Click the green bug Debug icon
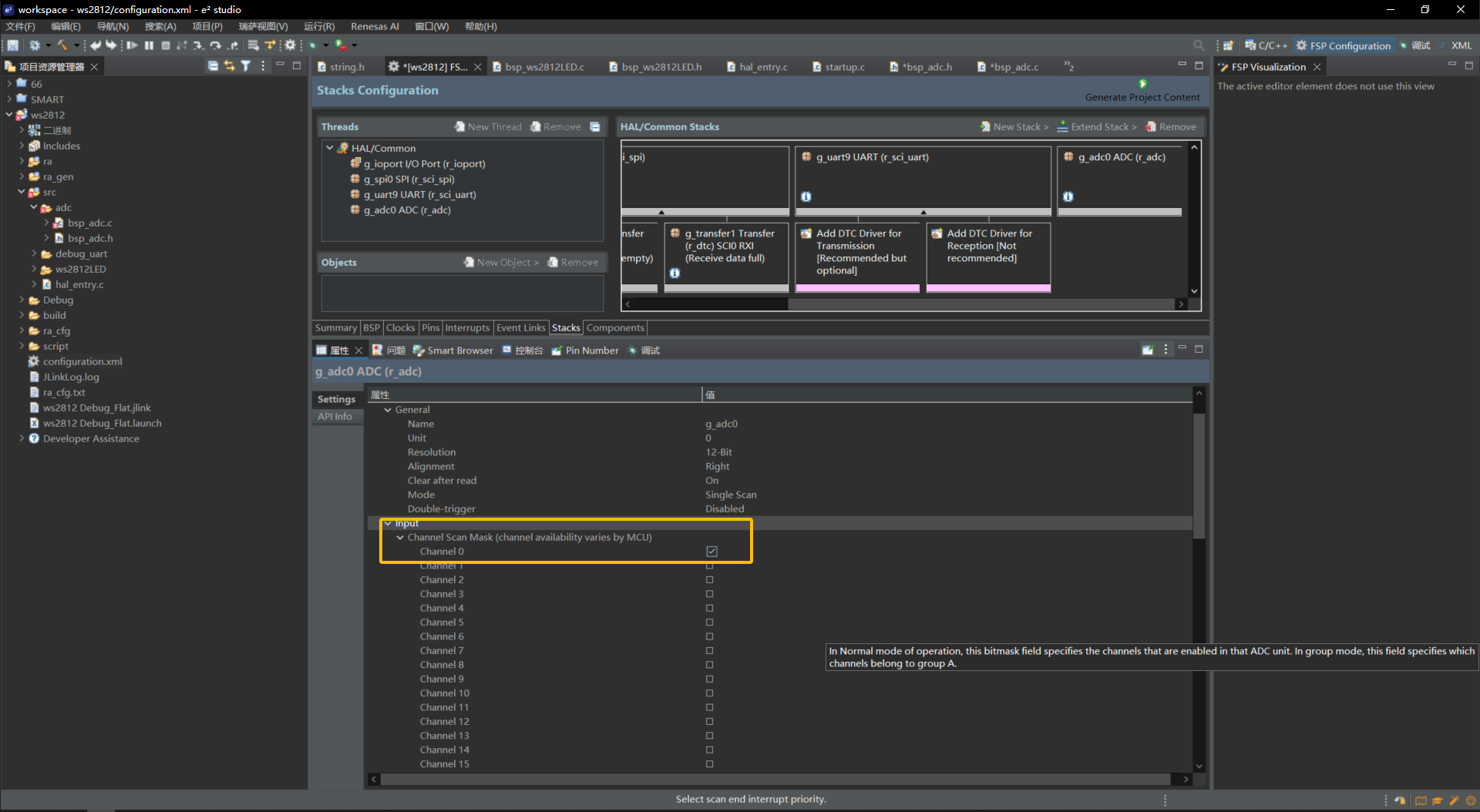Screen dimensions: 1480x812 313,45
